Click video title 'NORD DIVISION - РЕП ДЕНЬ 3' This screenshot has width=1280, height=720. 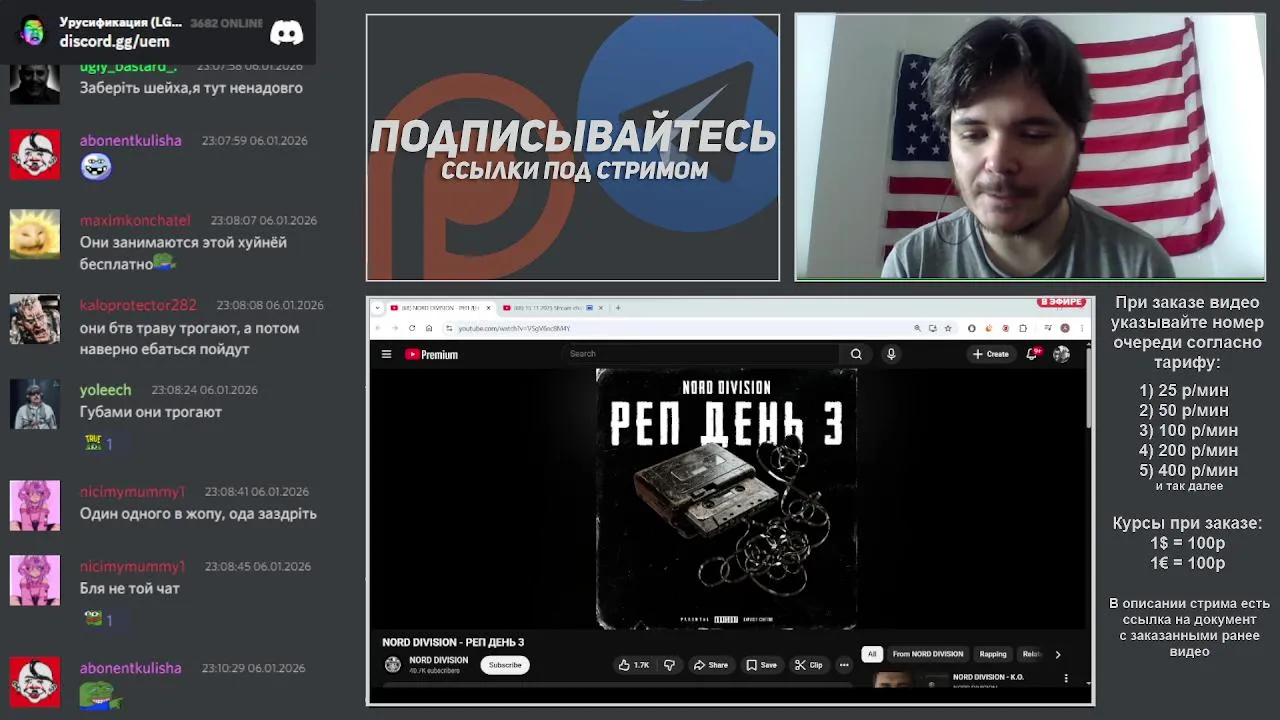453,642
